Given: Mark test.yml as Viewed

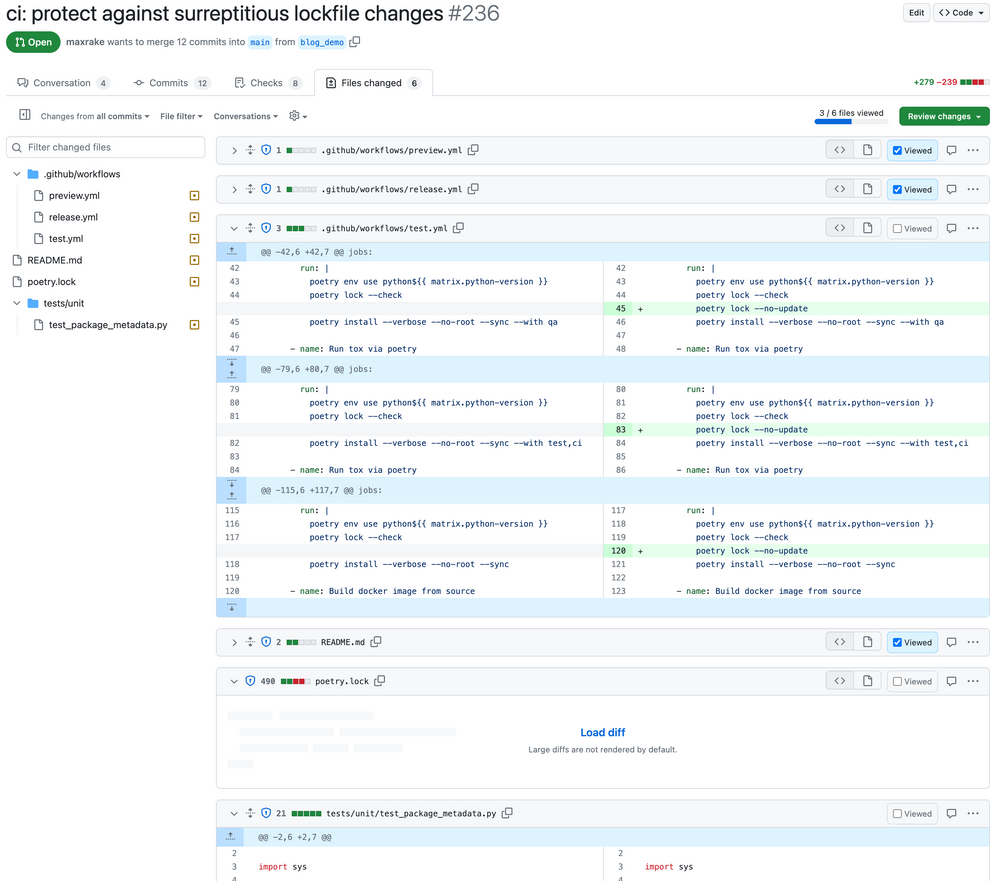Looking at the screenshot, I should [911, 228].
